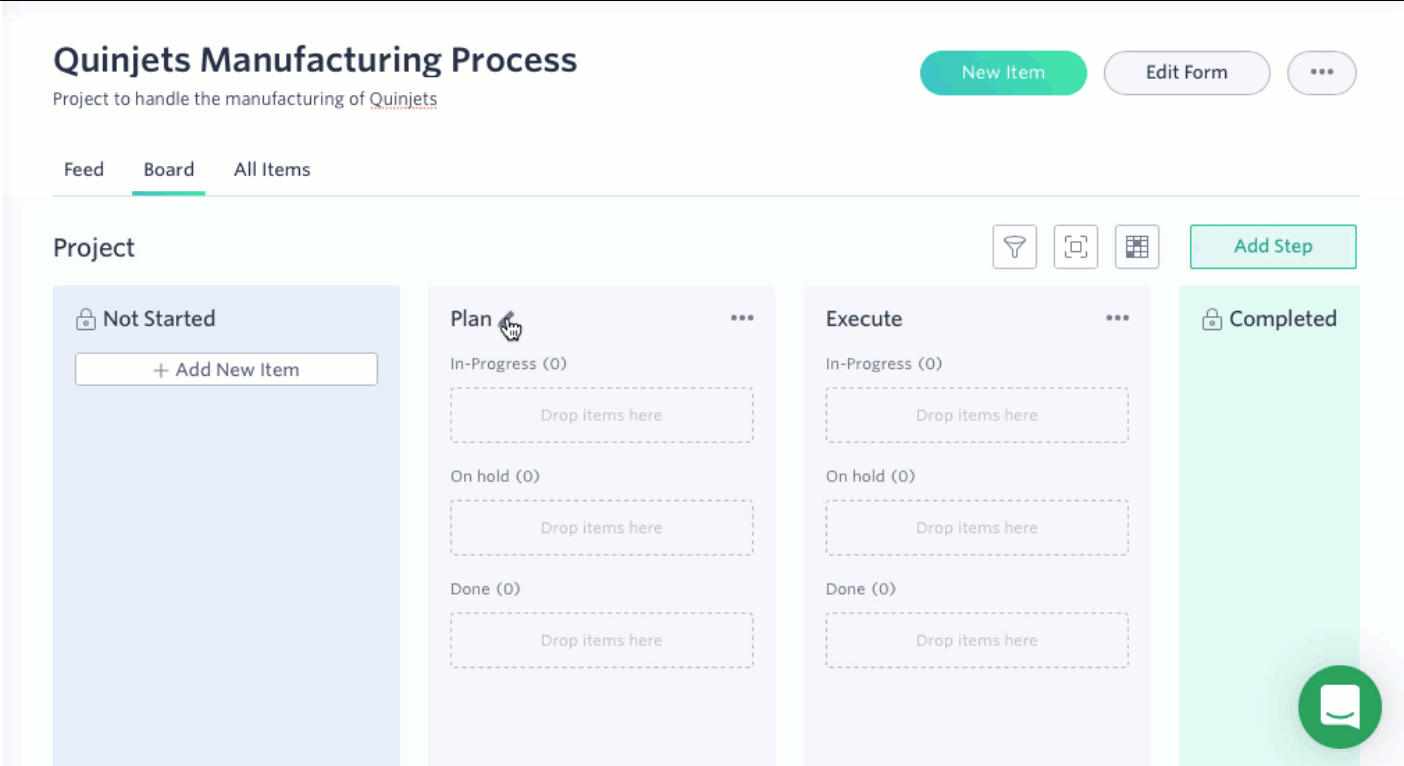Viewport: 1404px width, 766px height.
Task: Click the Plan Done drop area
Action: point(602,640)
